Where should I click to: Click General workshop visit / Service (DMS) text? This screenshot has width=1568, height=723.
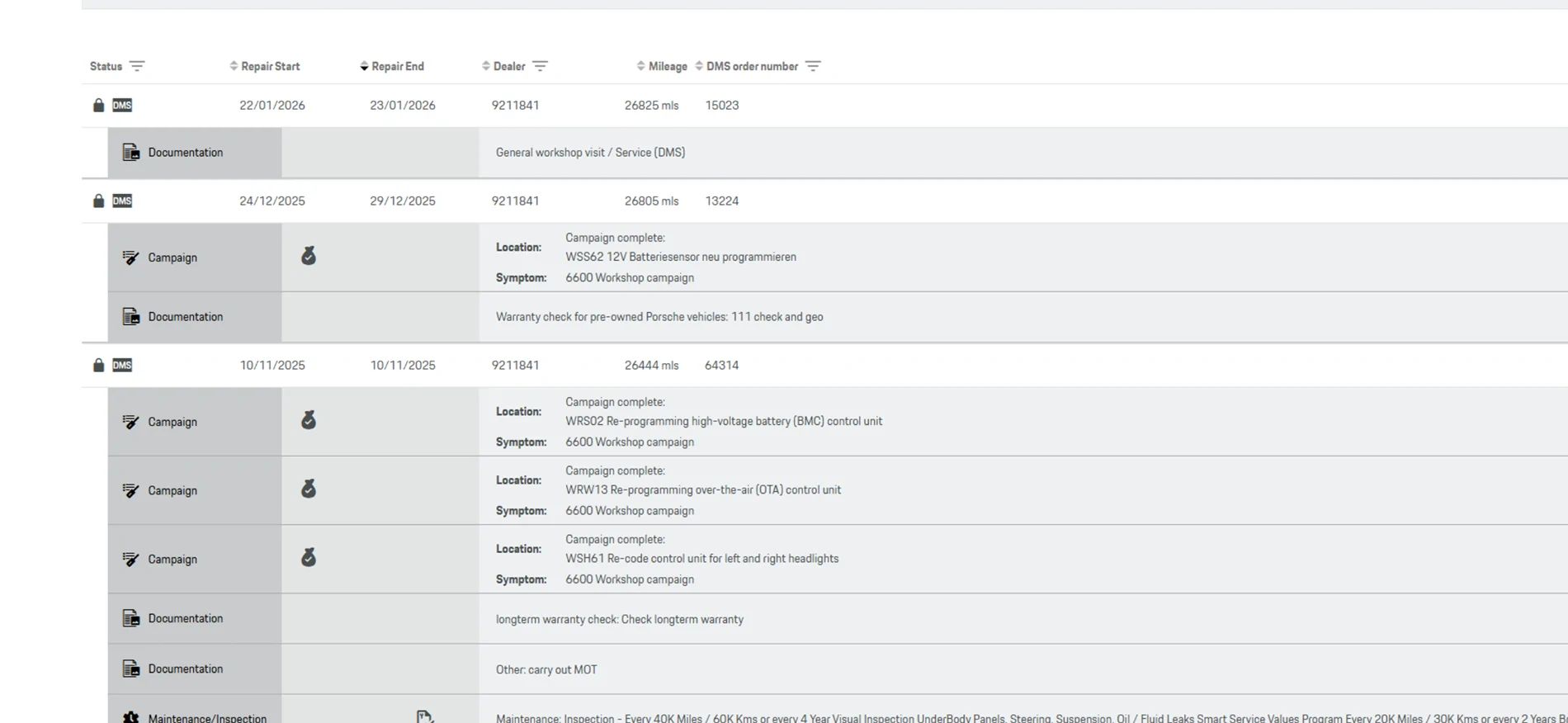coord(590,152)
